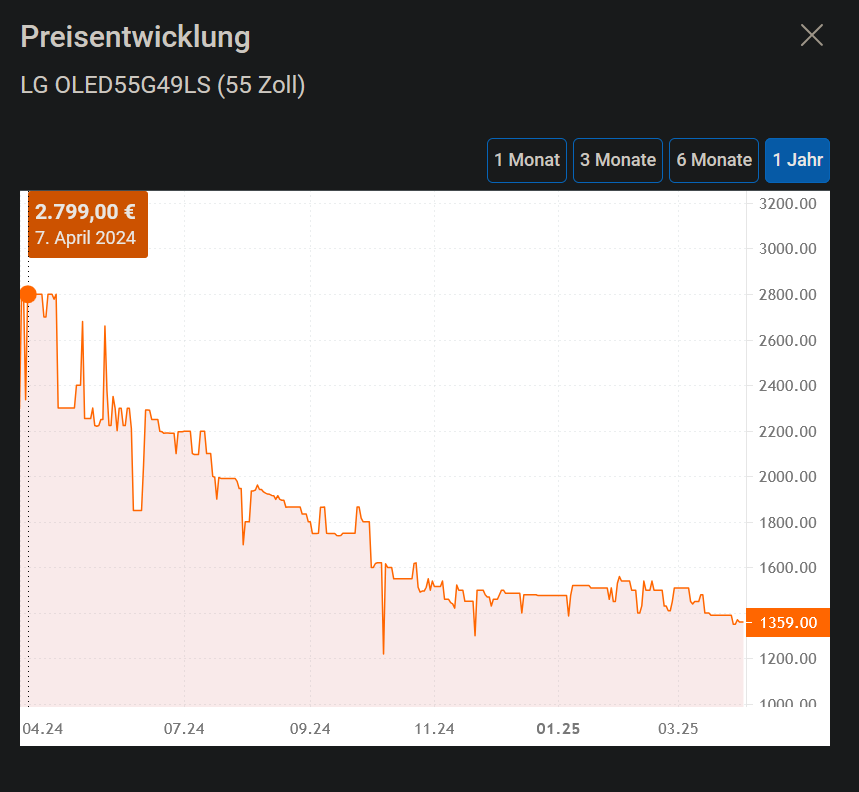Click the 2.799,00 € tooltip box

point(87,224)
